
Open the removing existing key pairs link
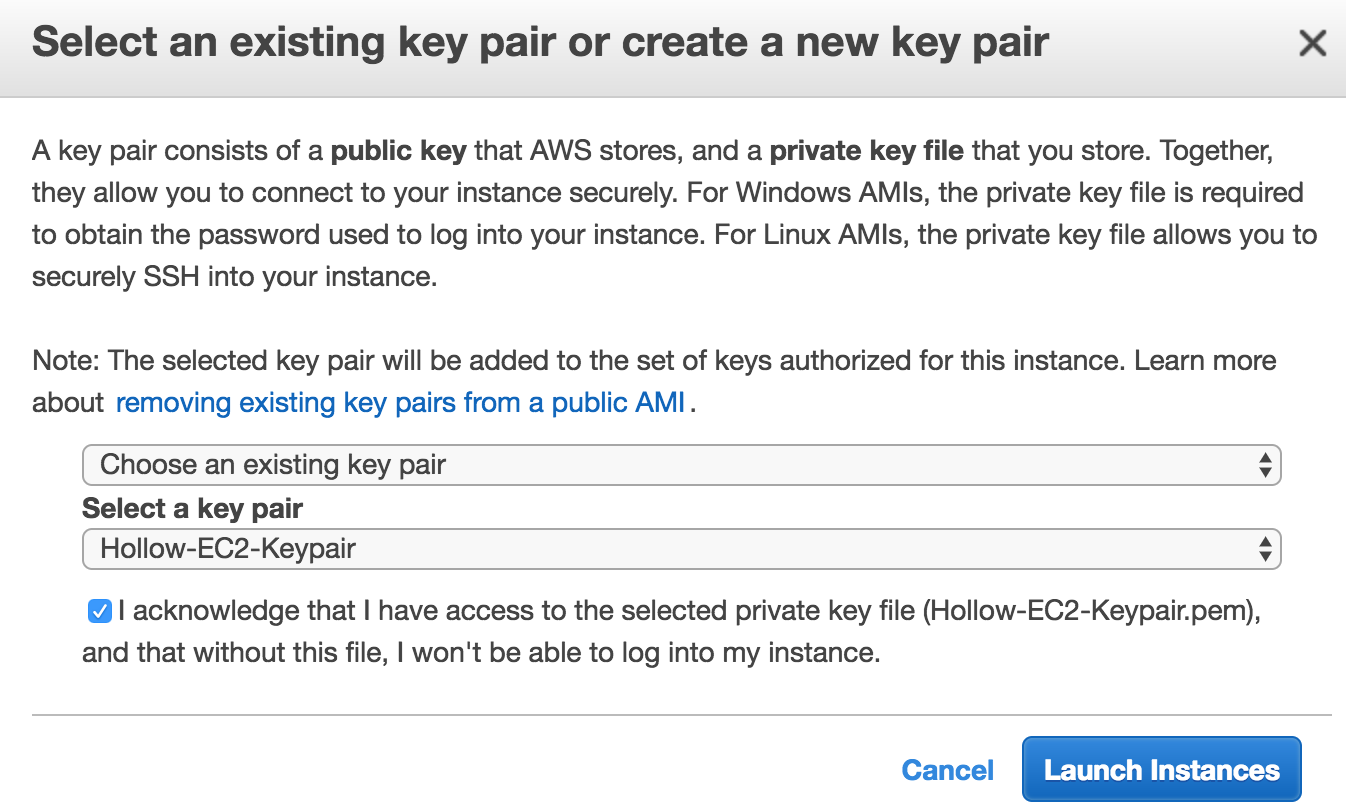400,403
